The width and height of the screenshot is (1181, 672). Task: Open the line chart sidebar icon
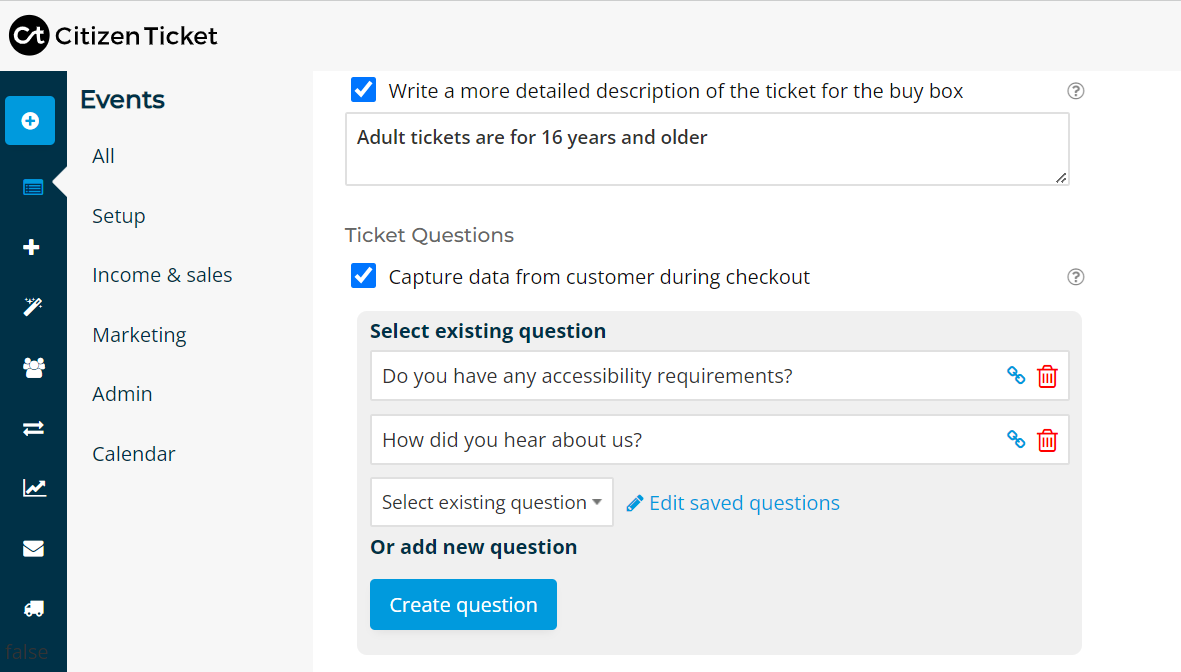pos(33,488)
